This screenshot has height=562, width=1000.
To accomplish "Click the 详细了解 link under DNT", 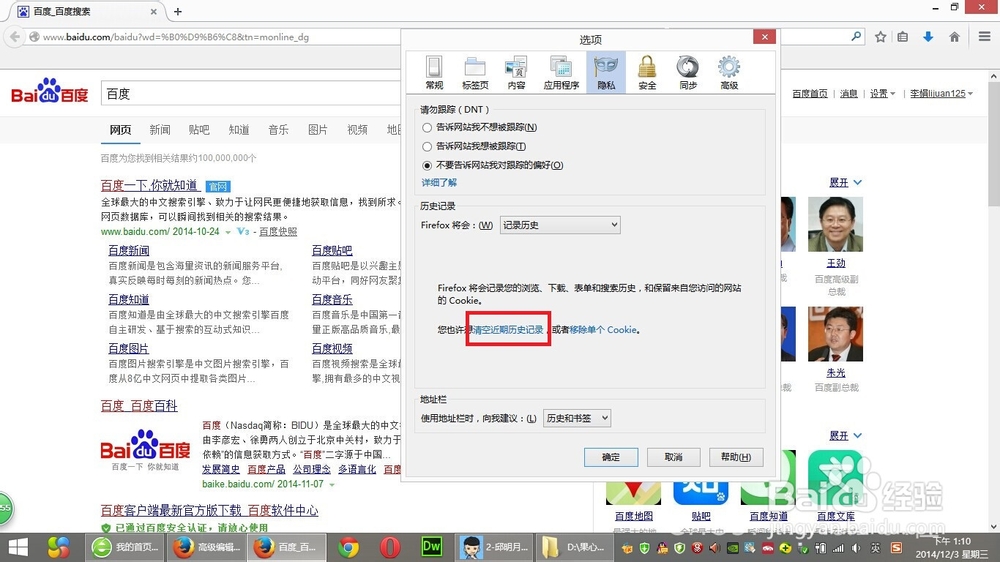I will tap(439, 182).
